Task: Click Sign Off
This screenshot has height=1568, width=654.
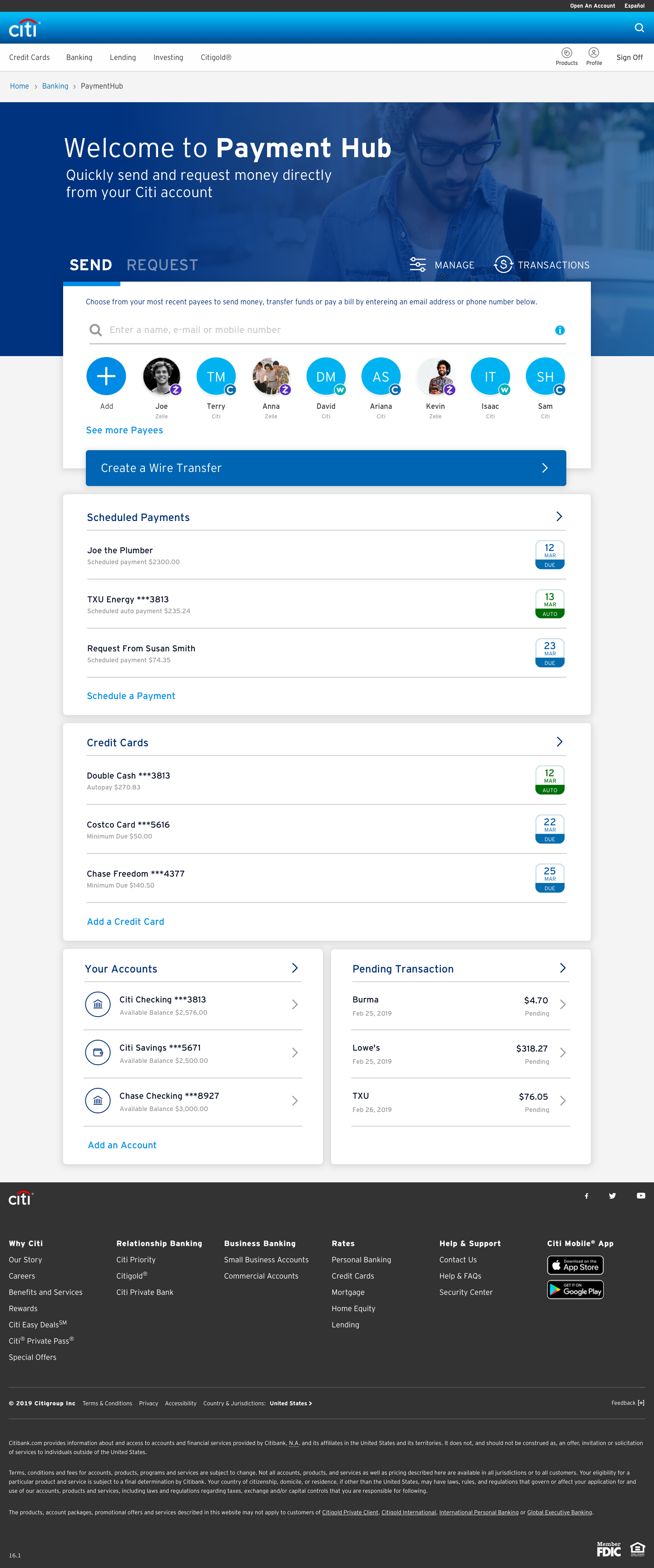Action: pos(629,57)
